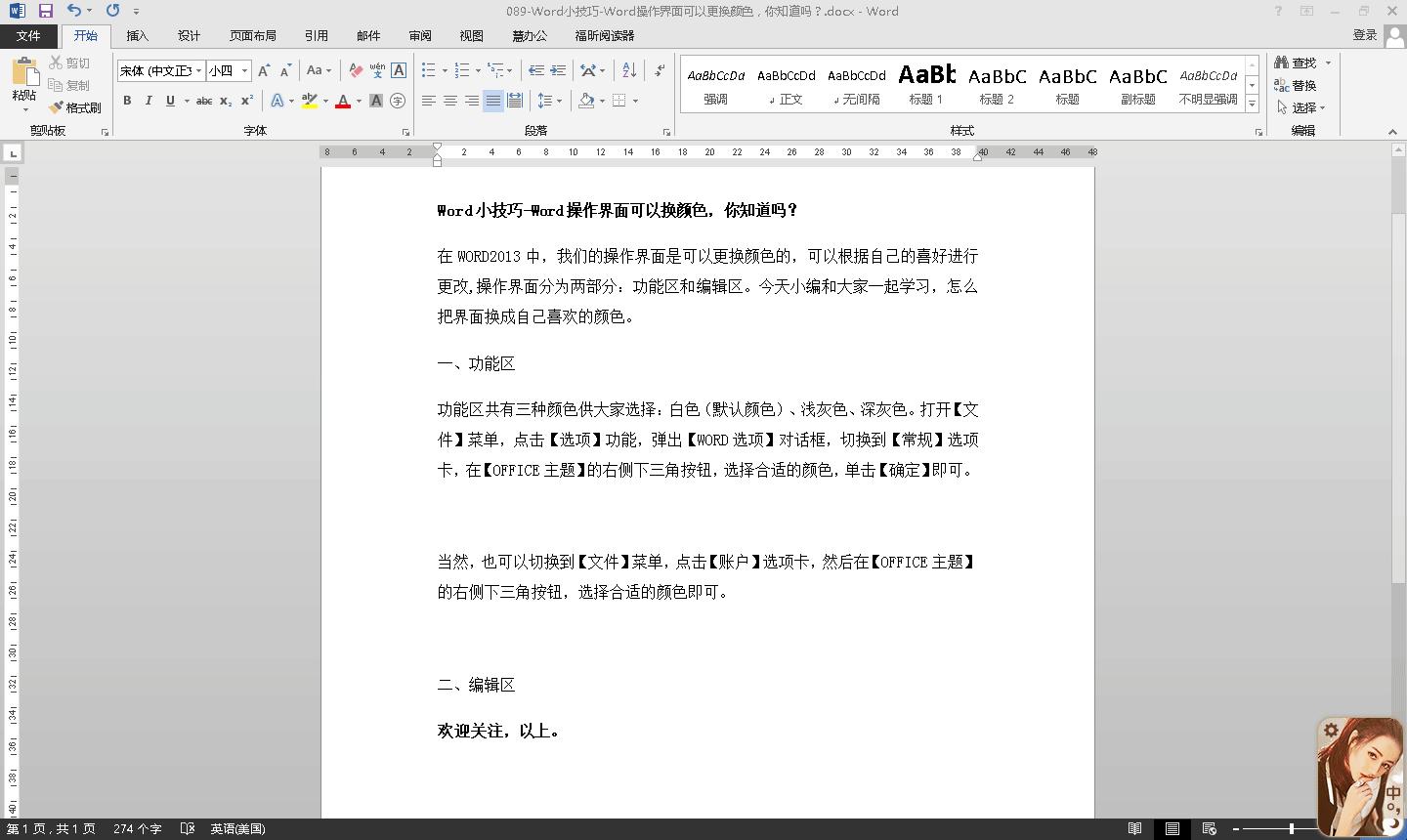Screen dimensions: 1407x840
Task: Clear all formatting with the eraser icon
Action: (356, 70)
